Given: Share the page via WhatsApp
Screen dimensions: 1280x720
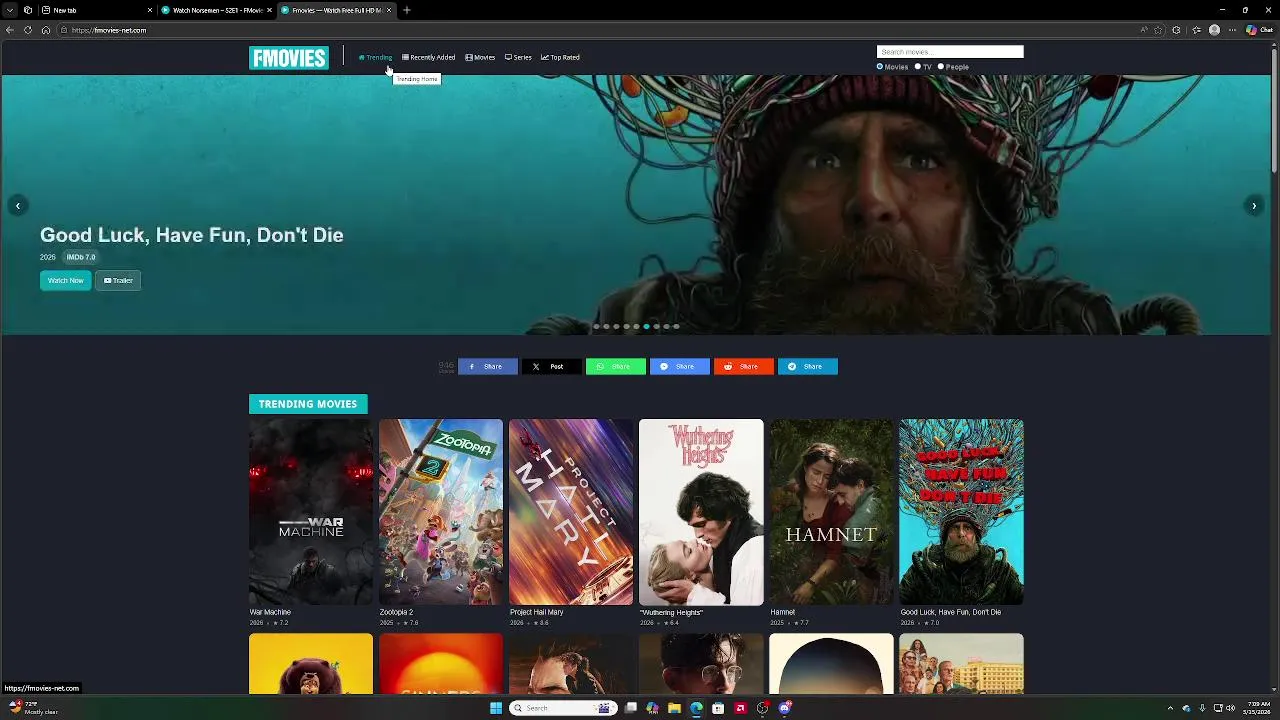Looking at the screenshot, I should click(616, 366).
